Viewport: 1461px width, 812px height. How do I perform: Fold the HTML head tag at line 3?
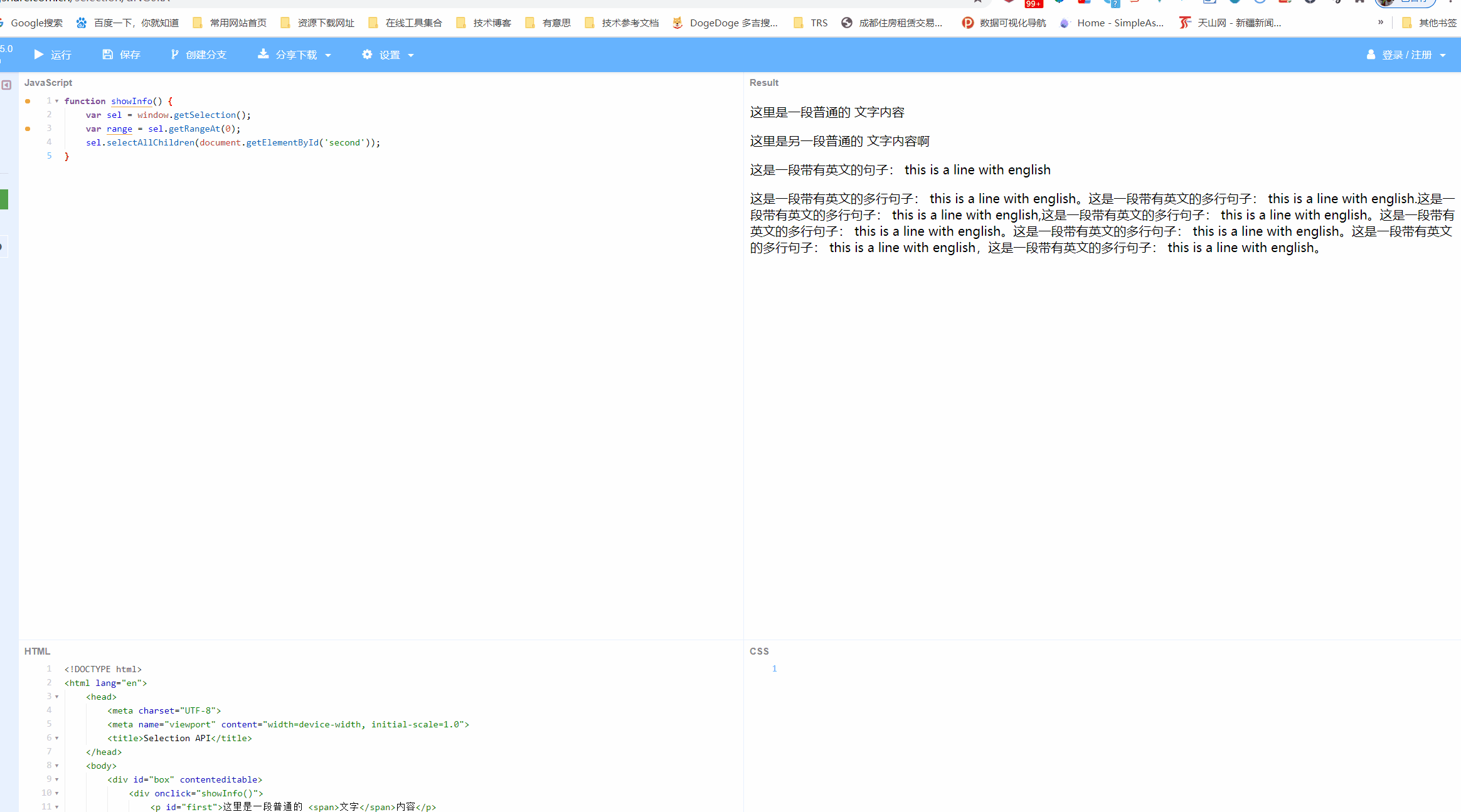[x=57, y=697]
